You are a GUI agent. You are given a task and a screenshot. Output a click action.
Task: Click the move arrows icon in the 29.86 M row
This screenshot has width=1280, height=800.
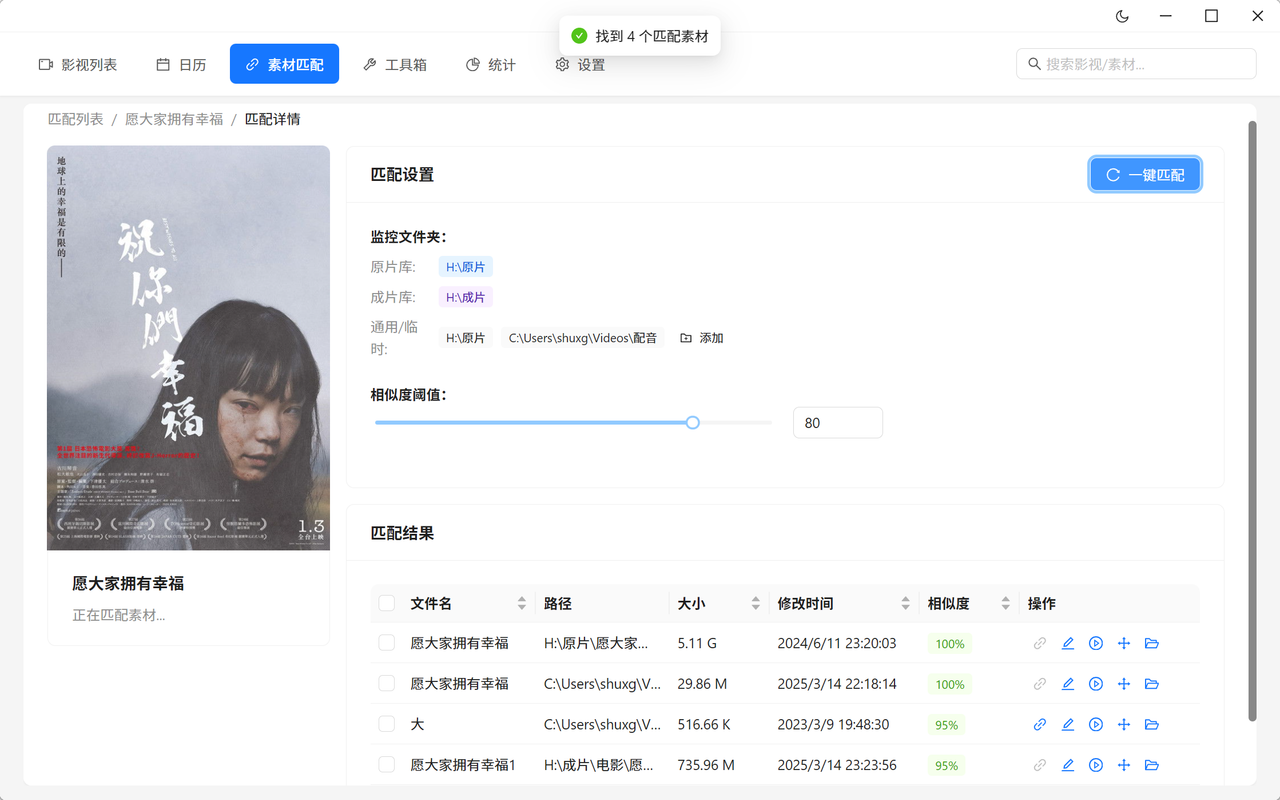(x=1124, y=684)
